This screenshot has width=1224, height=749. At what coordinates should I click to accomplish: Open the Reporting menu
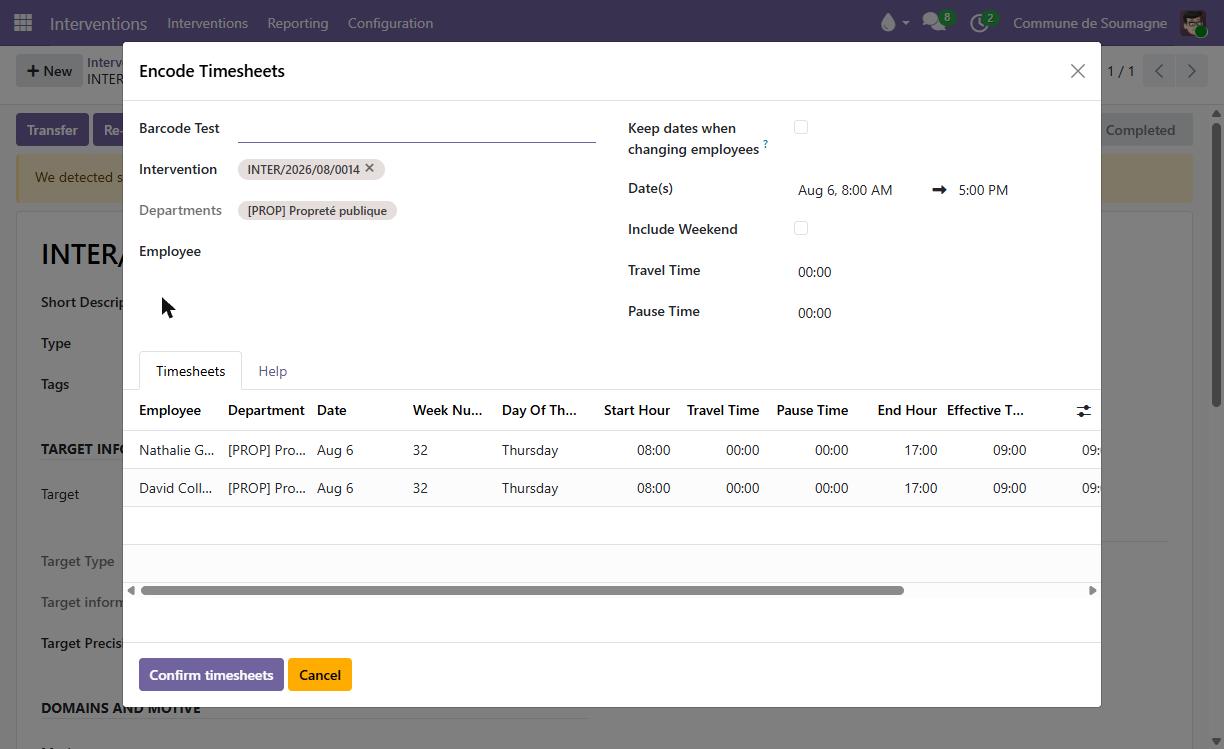point(297,23)
